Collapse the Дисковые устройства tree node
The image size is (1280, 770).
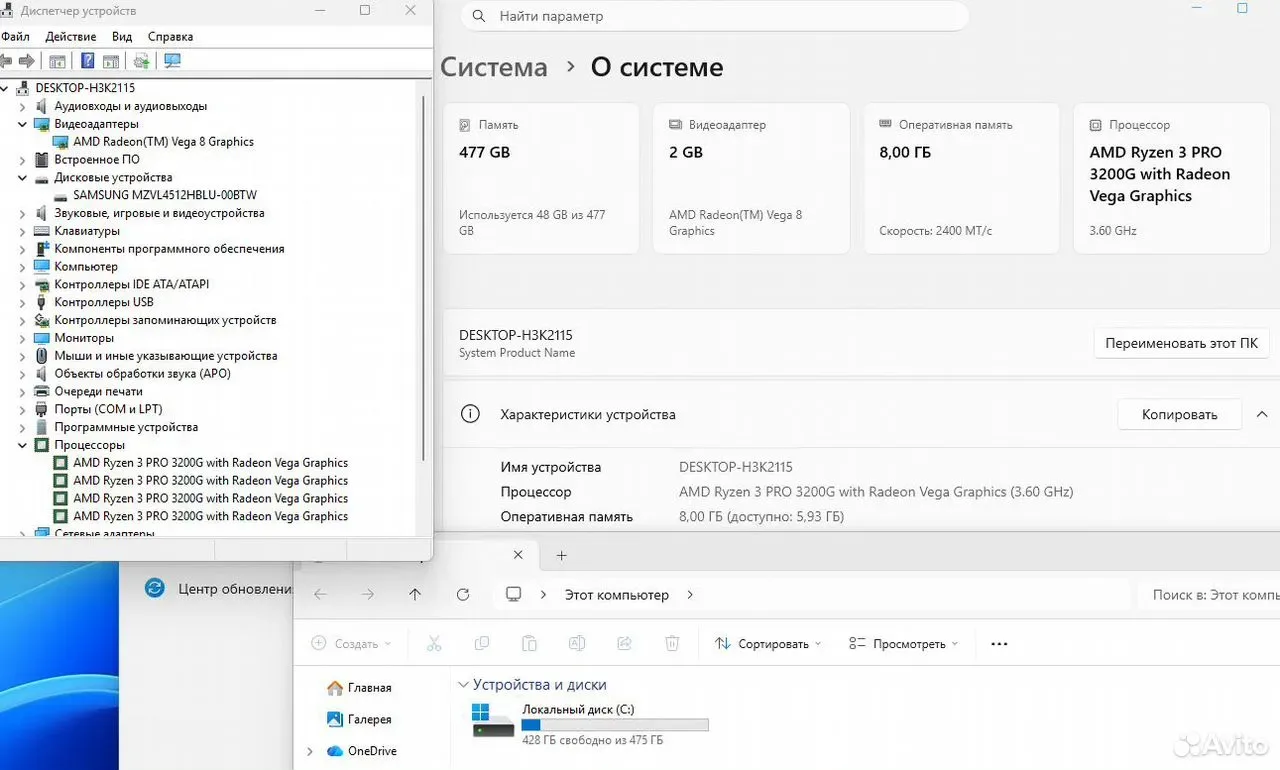click(23, 178)
